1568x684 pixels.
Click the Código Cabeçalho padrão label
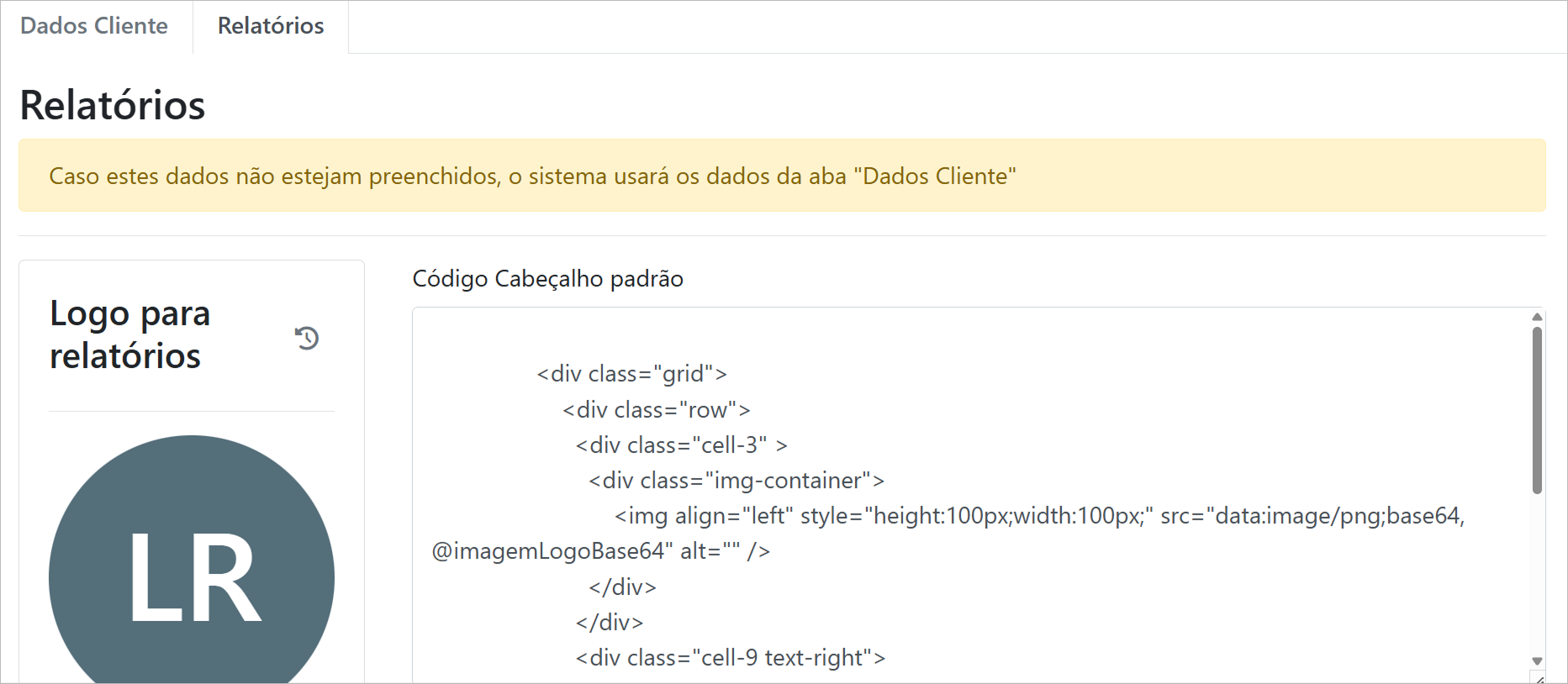click(547, 279)
